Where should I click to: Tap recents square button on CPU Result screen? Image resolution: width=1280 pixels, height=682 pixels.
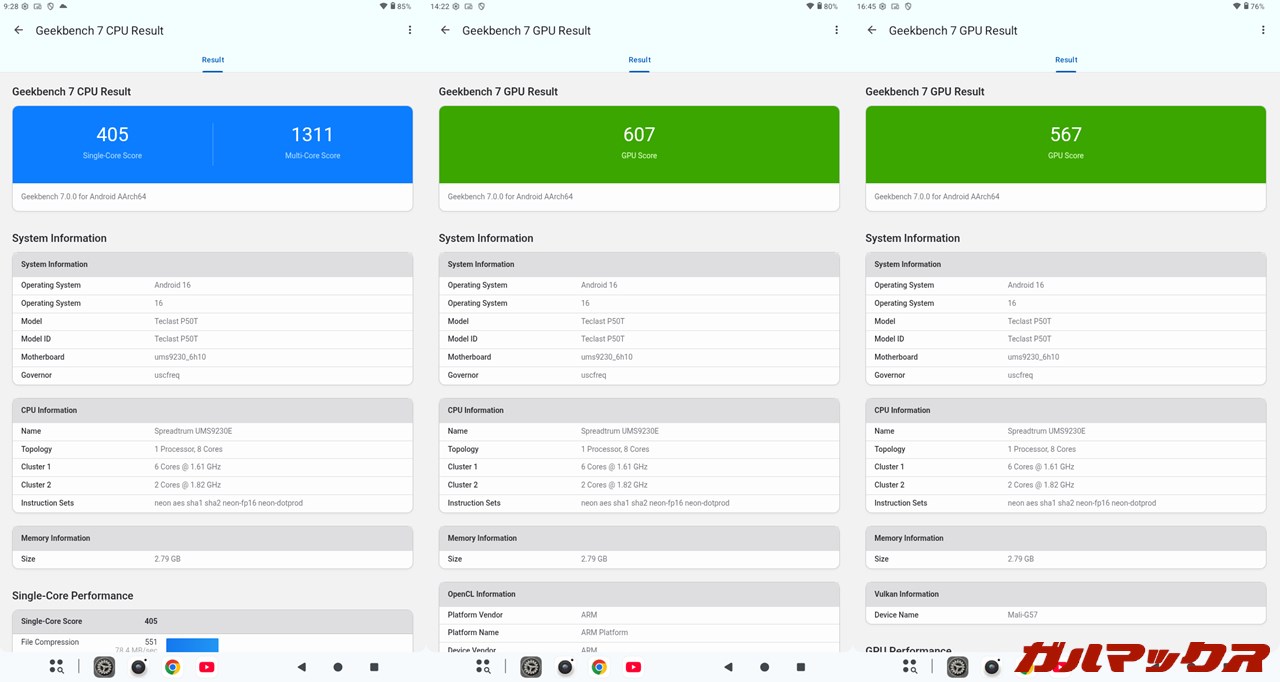[x=374, y=667]
